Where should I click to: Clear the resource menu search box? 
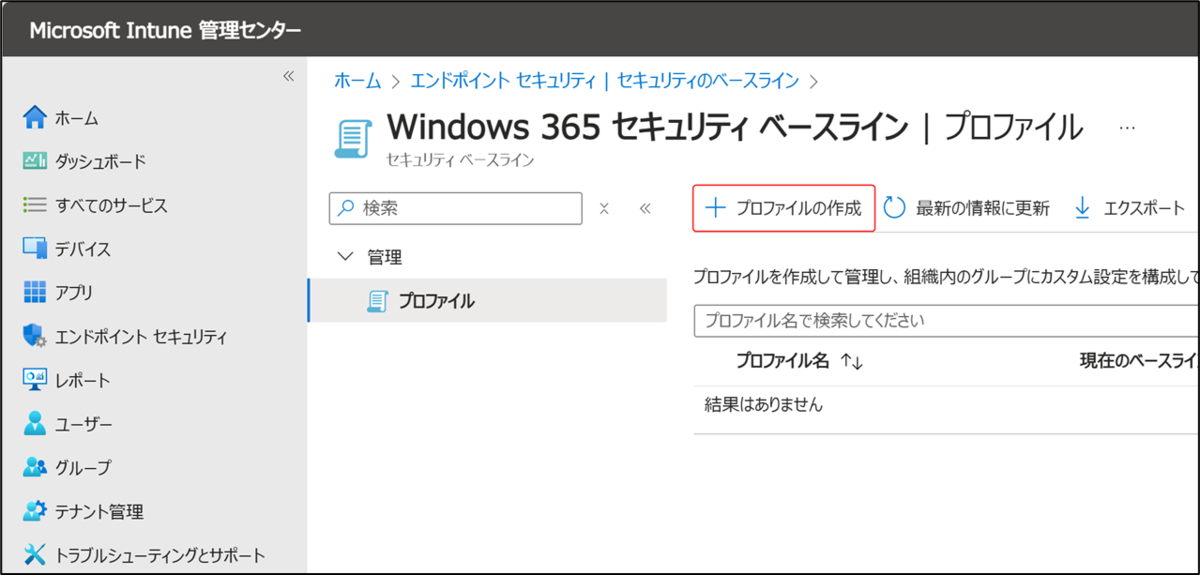[604, 208]
